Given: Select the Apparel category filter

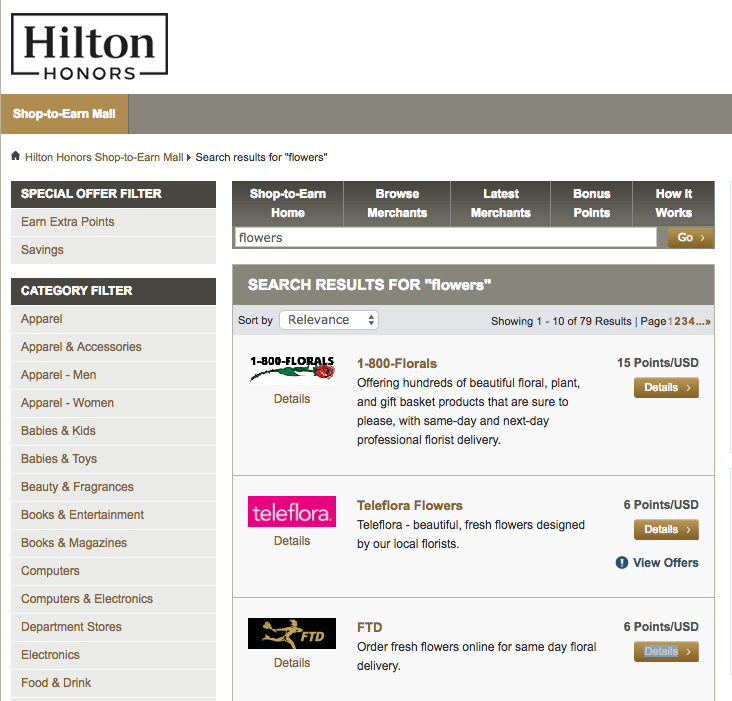Looking at the screenshot, I should click(113, 319).
